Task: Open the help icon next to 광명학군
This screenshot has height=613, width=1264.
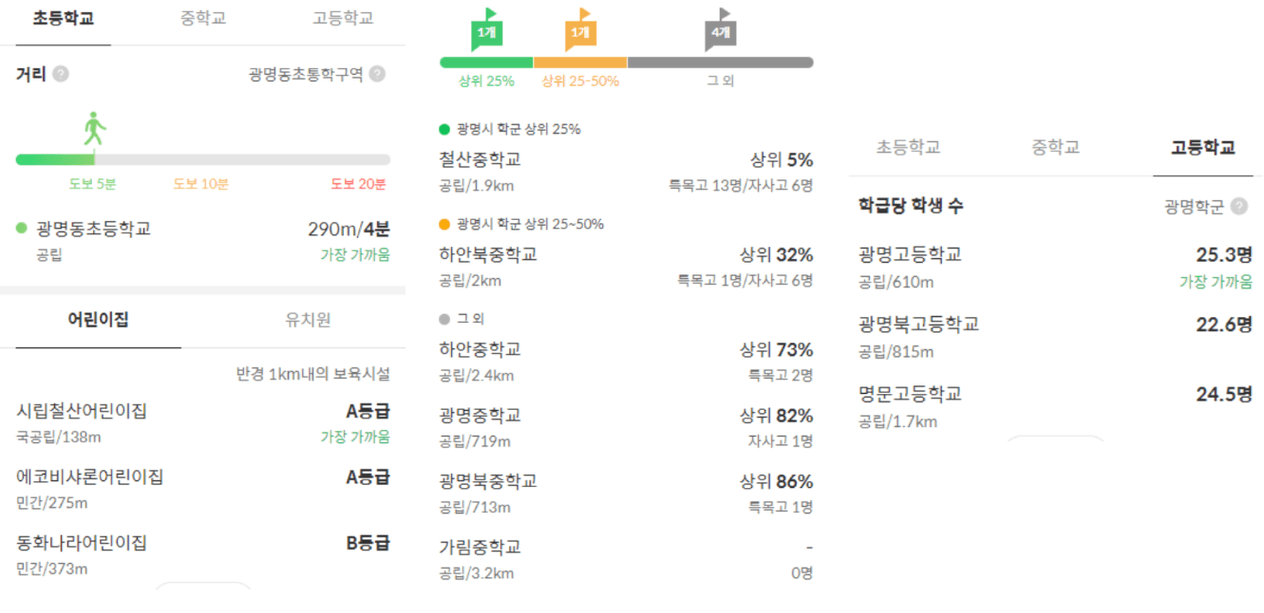Action: click(x=1239, y=206)
